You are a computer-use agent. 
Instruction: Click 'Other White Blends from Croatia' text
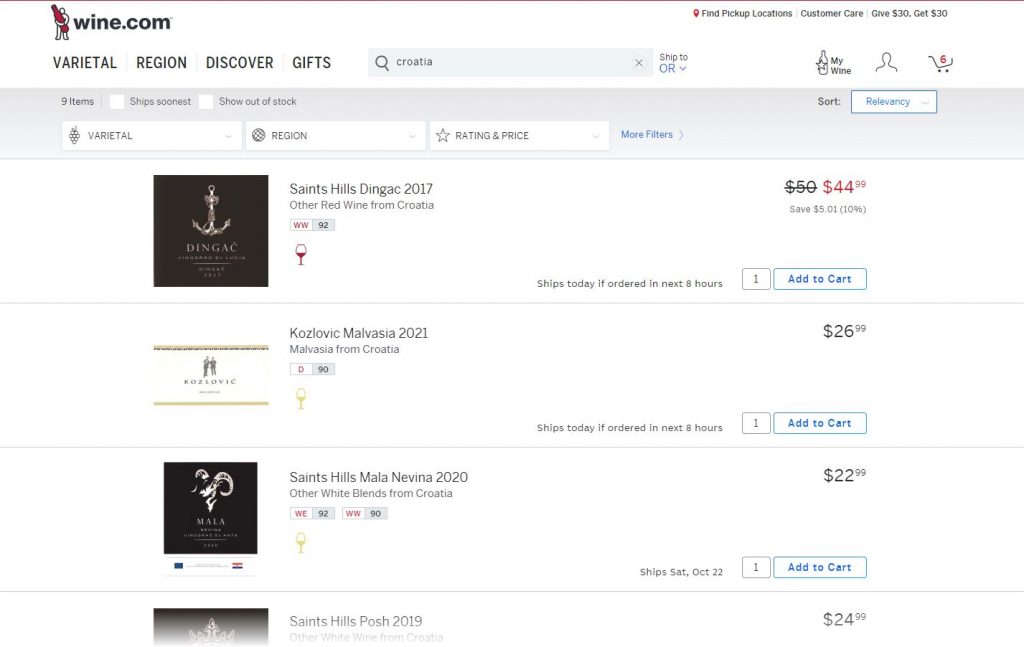(371, 494)
